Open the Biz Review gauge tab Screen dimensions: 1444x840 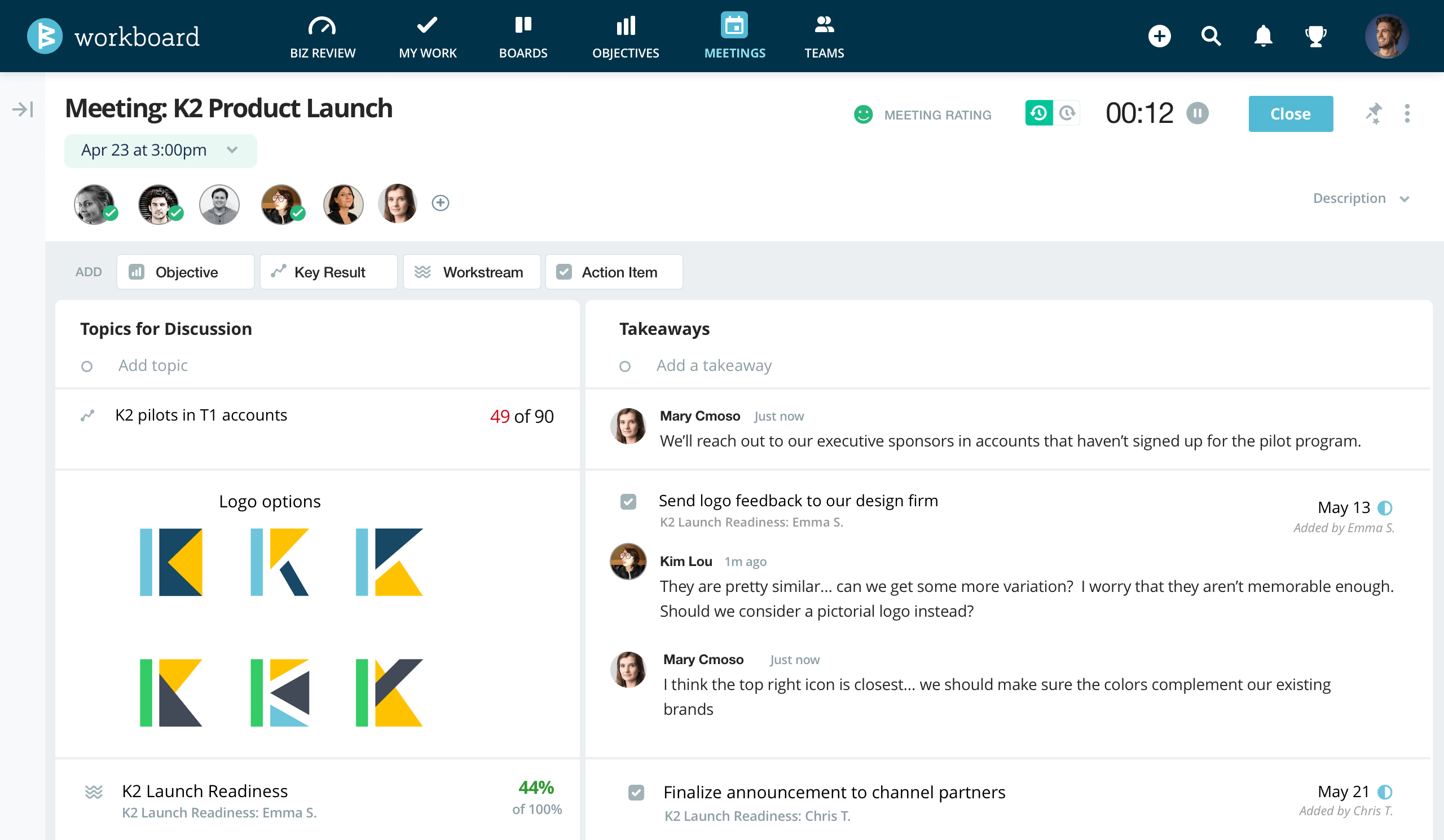[323, 37]
